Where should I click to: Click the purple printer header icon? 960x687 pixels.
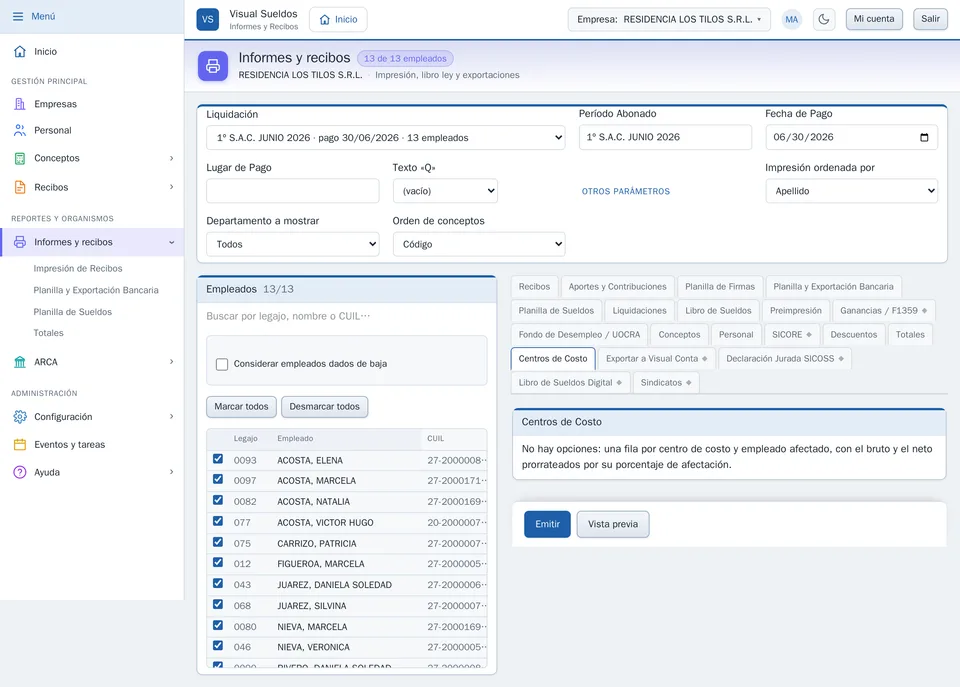tap(213, 66)
